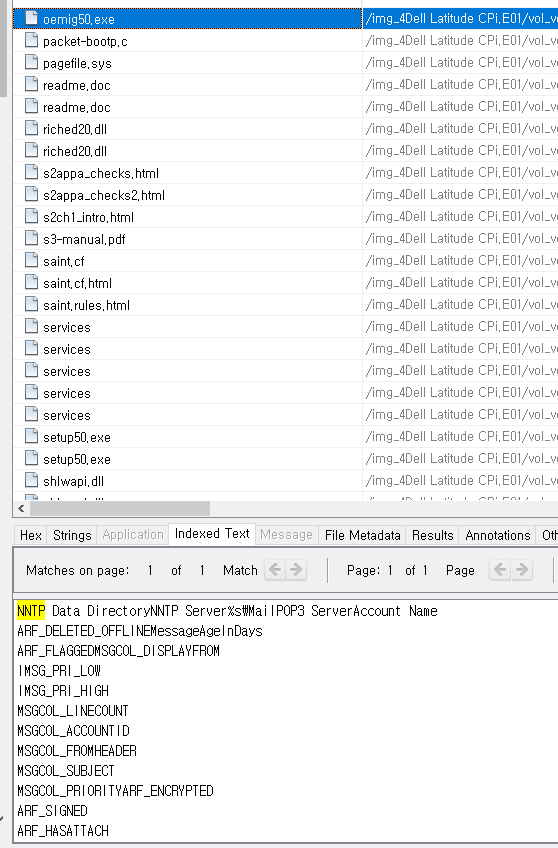Click file icon next to shlwapi.dll
Image resolution: width=558 pixels, height=848 pixels.
coord(32,480)
